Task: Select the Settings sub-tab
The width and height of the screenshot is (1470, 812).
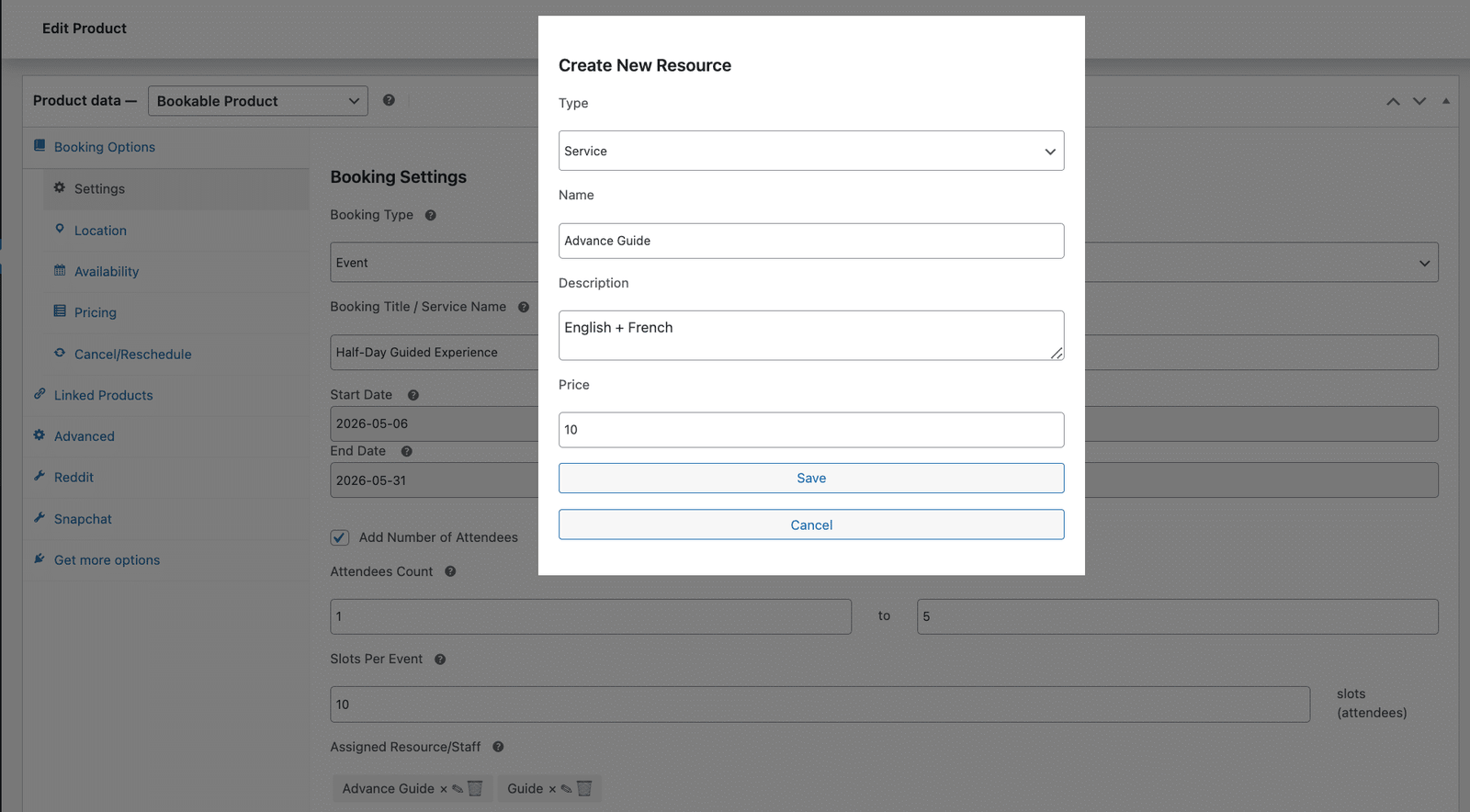Action: (99, 188)
